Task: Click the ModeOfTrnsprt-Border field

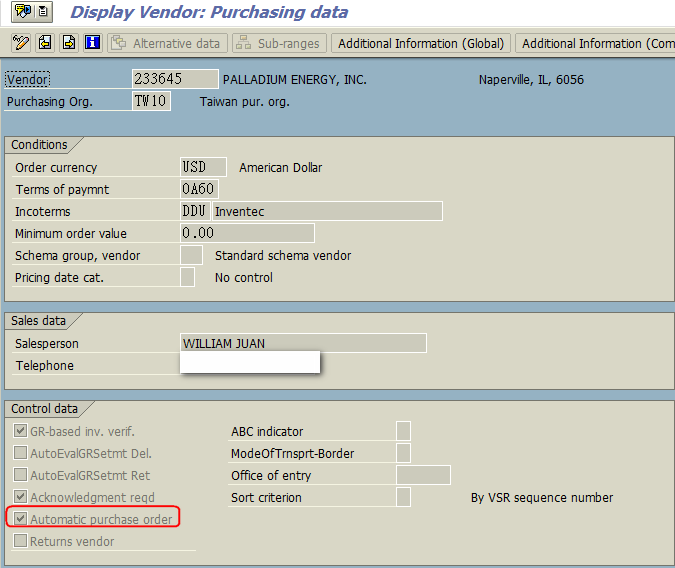Action: (x=403, y=453)
